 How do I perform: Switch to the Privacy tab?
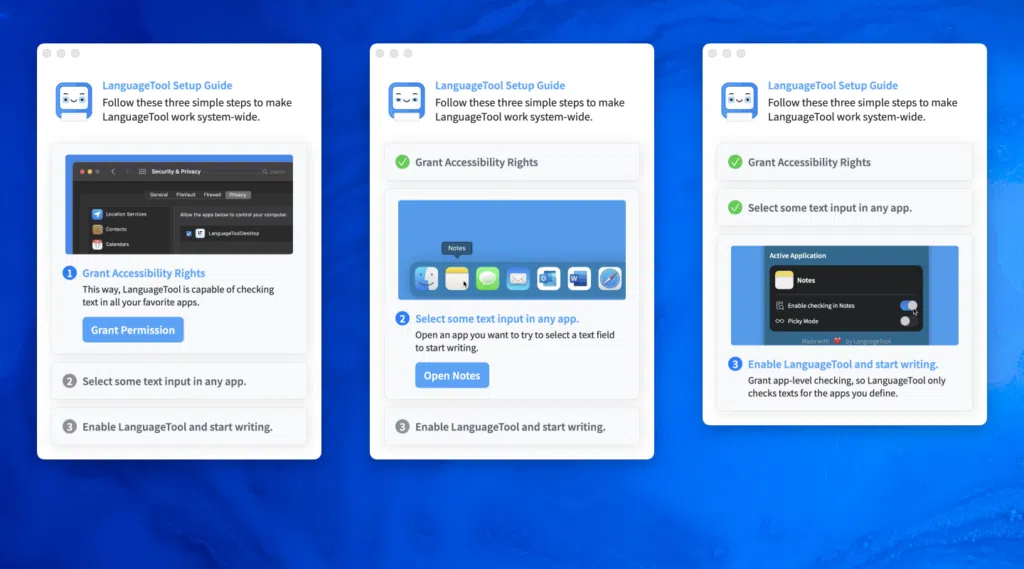238,195
